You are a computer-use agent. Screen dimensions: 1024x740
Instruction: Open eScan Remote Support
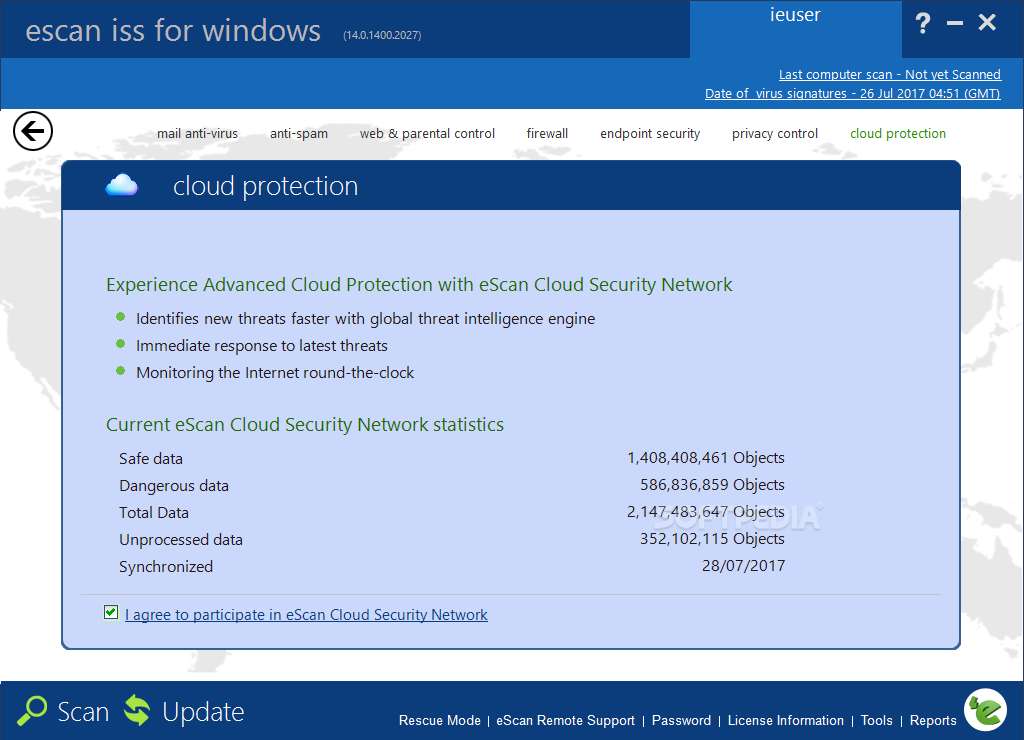pos(566,720)
